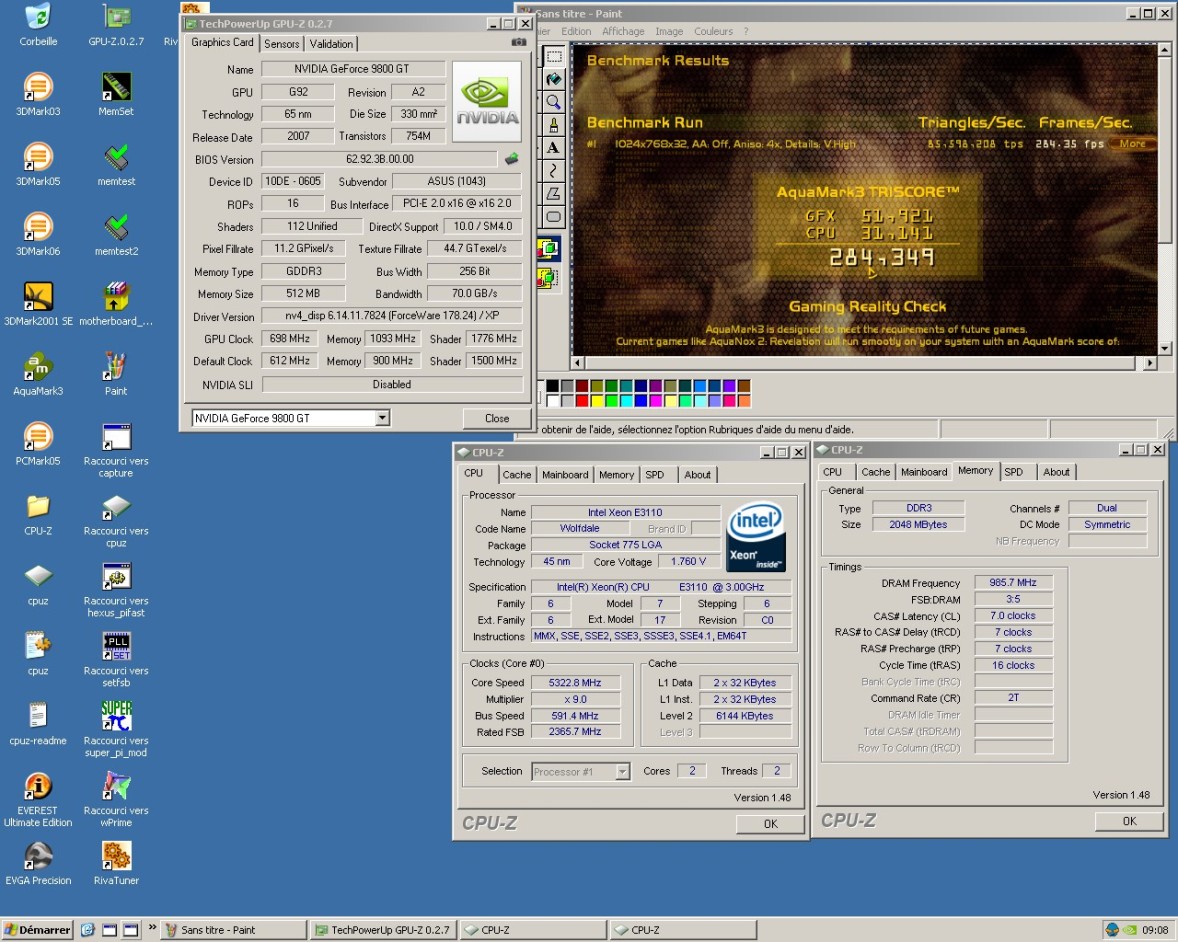Screen dimensions: 1178x942
Task: Open the Image menu in Paint
Action: pos(669,32)
